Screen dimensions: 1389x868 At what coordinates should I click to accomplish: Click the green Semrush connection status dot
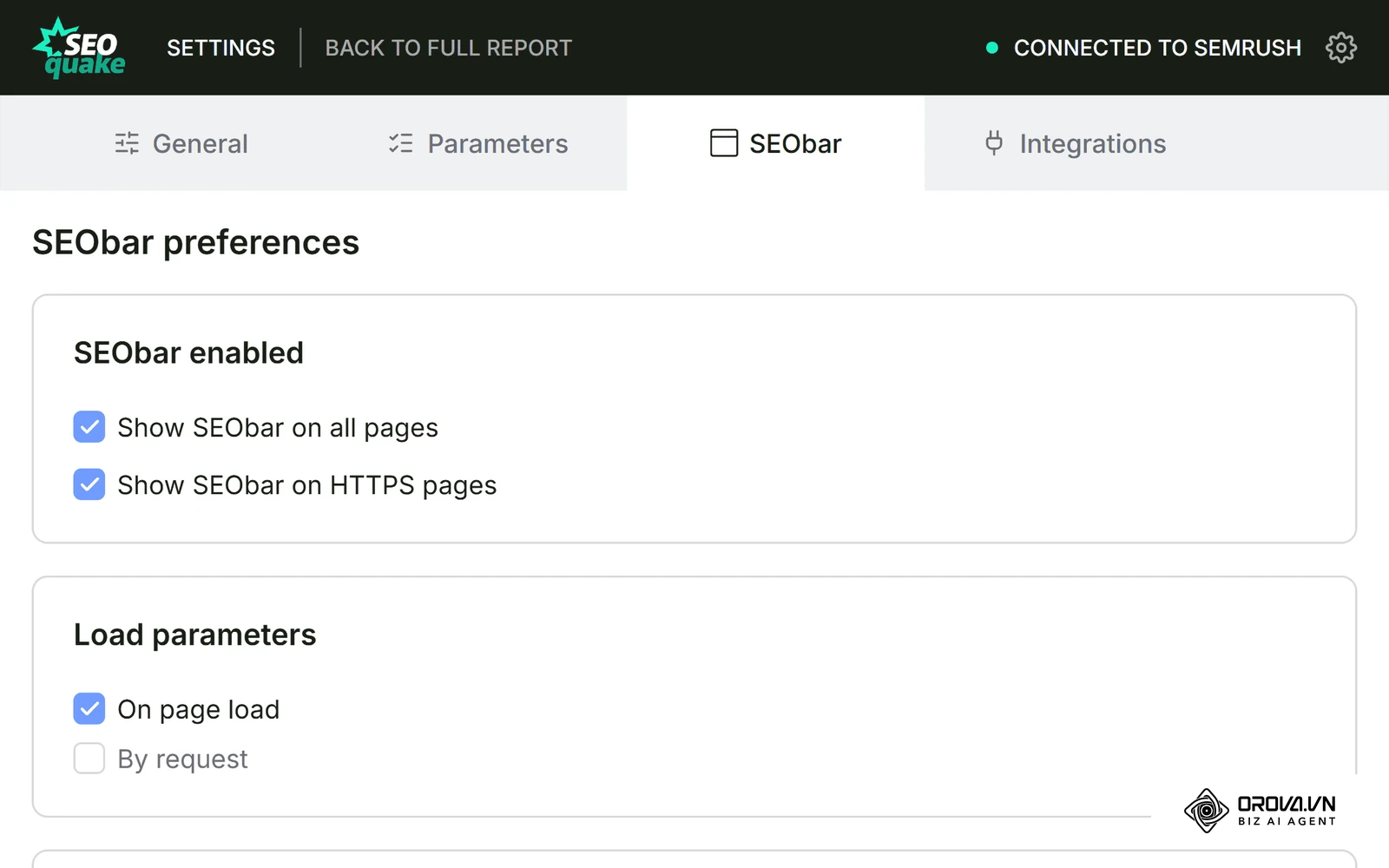[992, 48]
